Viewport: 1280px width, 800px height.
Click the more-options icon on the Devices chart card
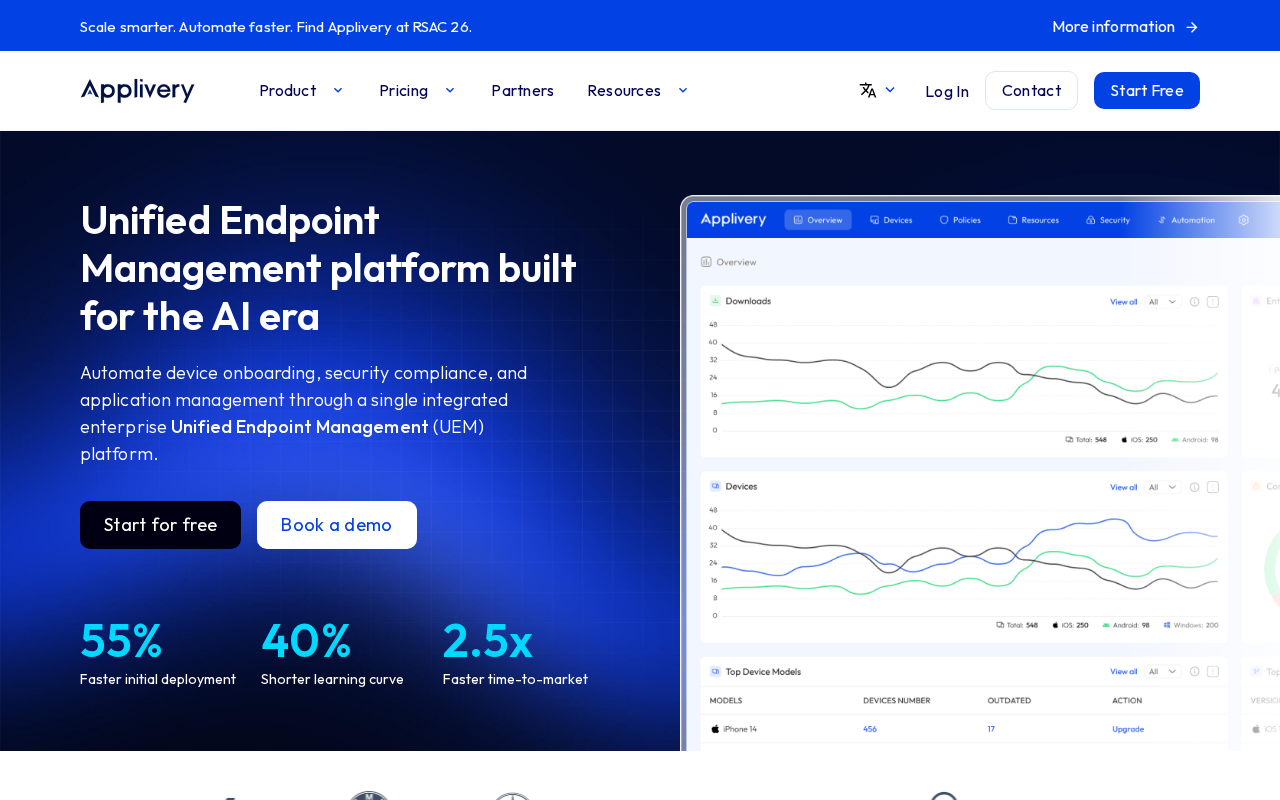[x=1213, y=487]
